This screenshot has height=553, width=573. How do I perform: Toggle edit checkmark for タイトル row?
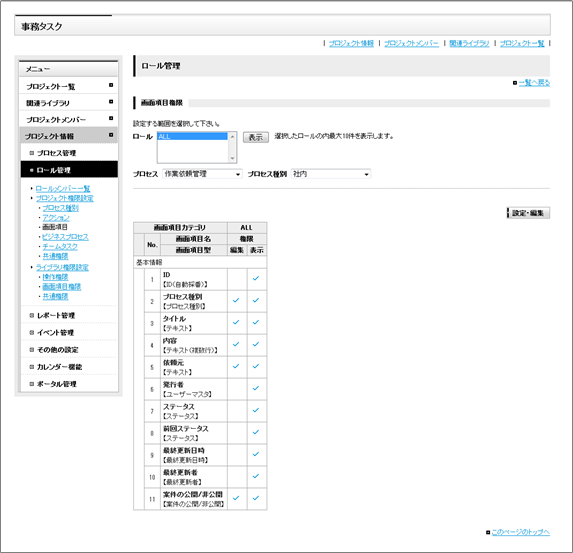point(236,322)
